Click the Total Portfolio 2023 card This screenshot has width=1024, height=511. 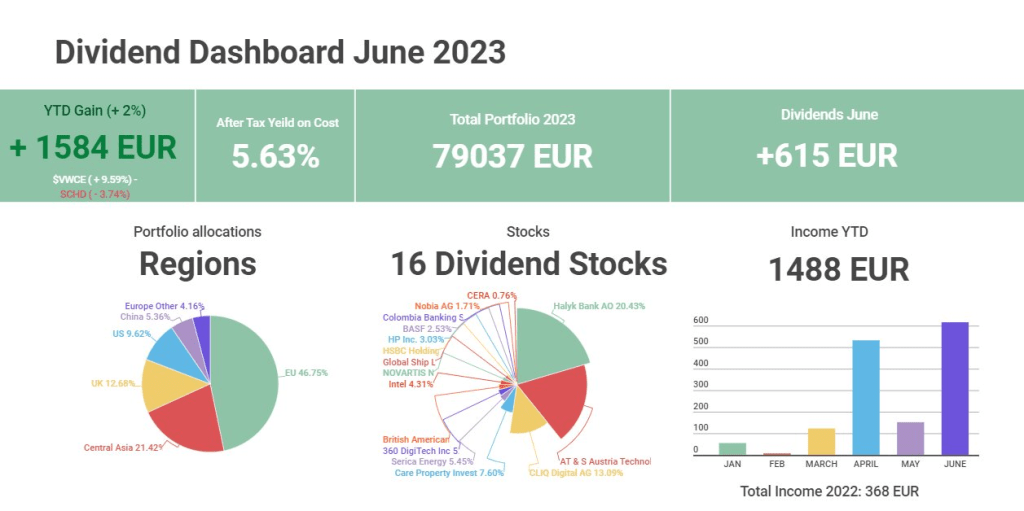point(512,146)
